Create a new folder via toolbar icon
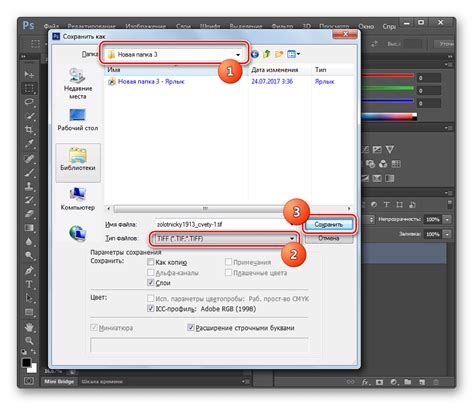The image size is (474, 406). pos(279,54)
